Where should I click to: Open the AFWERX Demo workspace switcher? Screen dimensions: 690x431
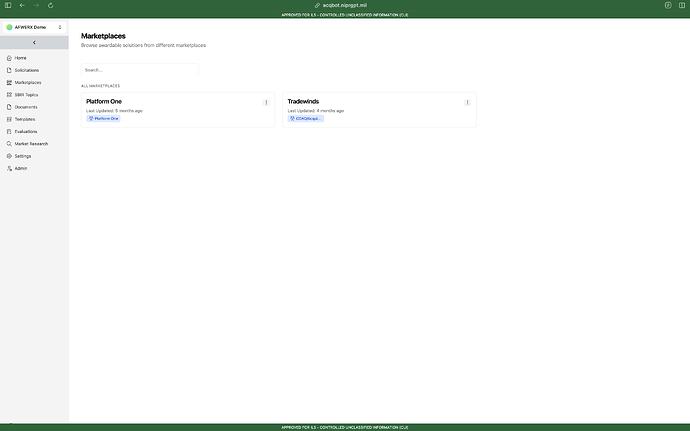[34, 27]
